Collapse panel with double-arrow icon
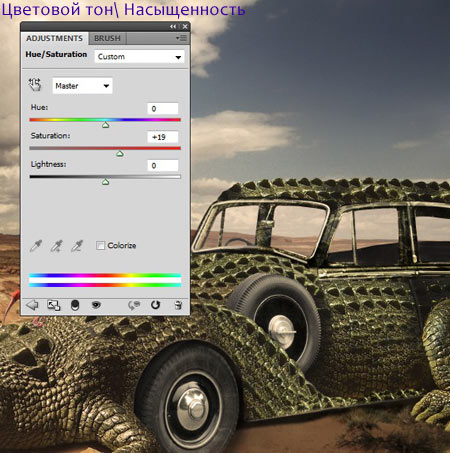 tap(173, 26)
